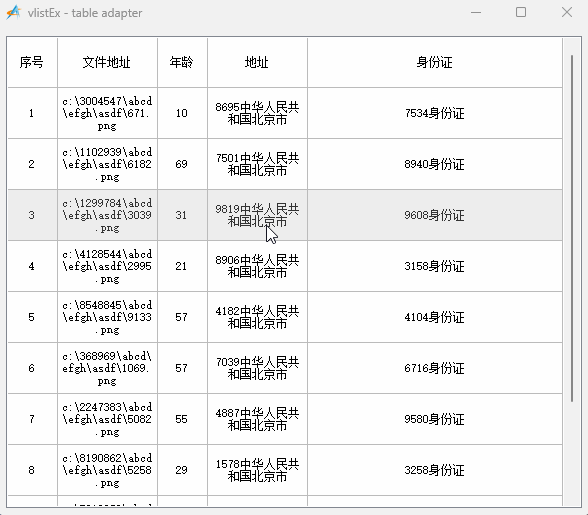Image resolution: width=588 pixels, height=515 pixels.
Task: Select row 1 file path cell ending 671.png
Action: point(107,113)
